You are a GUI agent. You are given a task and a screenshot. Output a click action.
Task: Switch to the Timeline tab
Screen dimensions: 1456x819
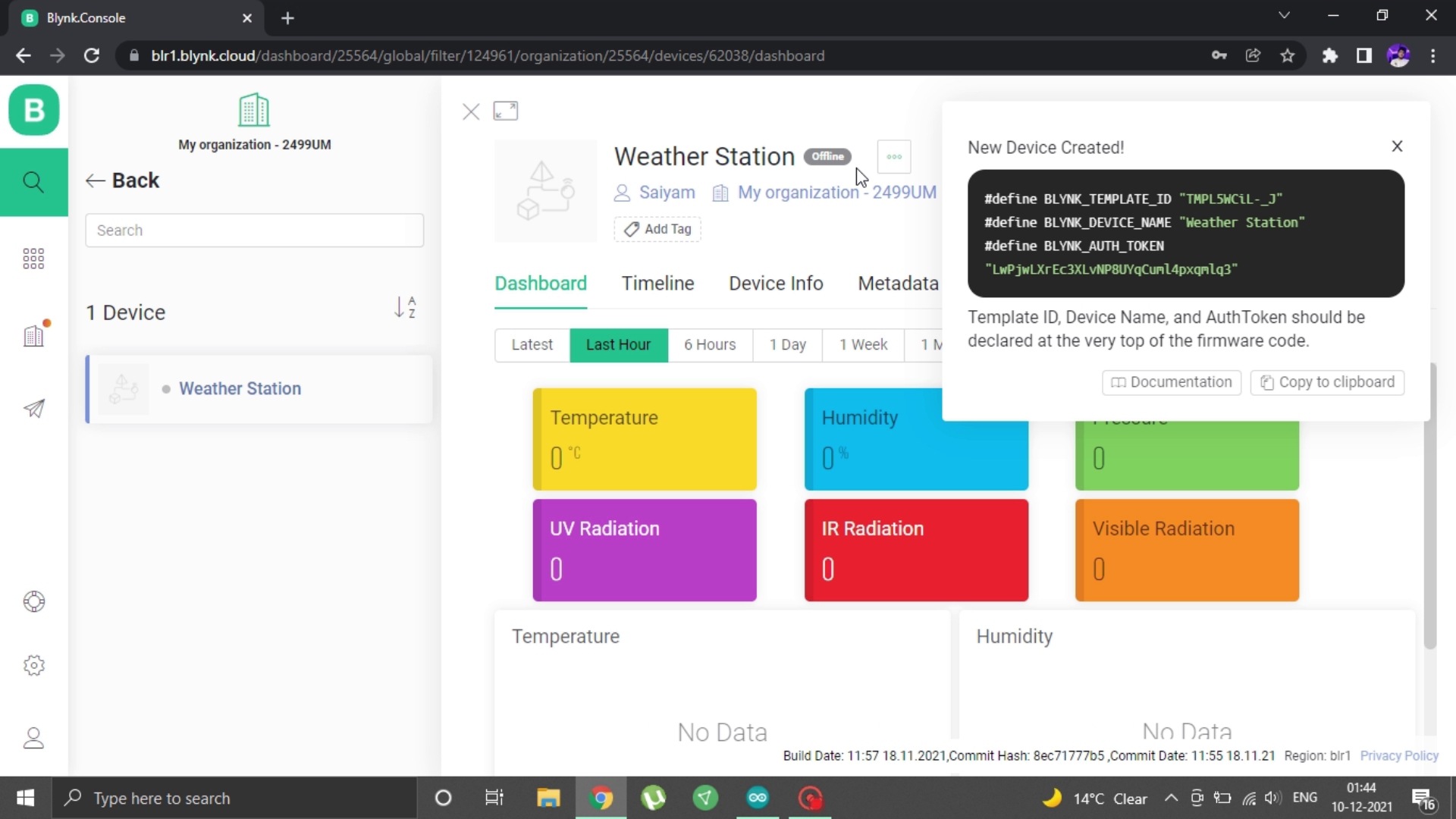tap(657, 283)
